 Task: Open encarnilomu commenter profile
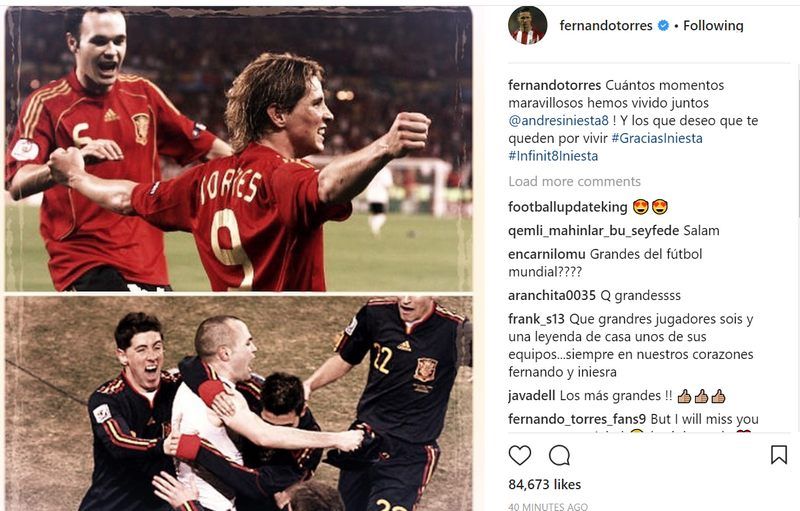546,254
